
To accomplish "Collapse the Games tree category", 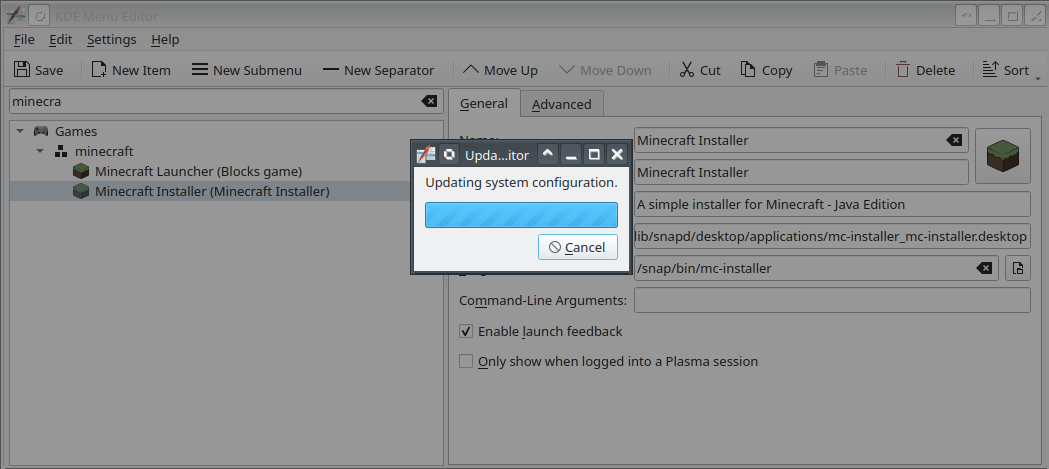I will tap(20, 131).
